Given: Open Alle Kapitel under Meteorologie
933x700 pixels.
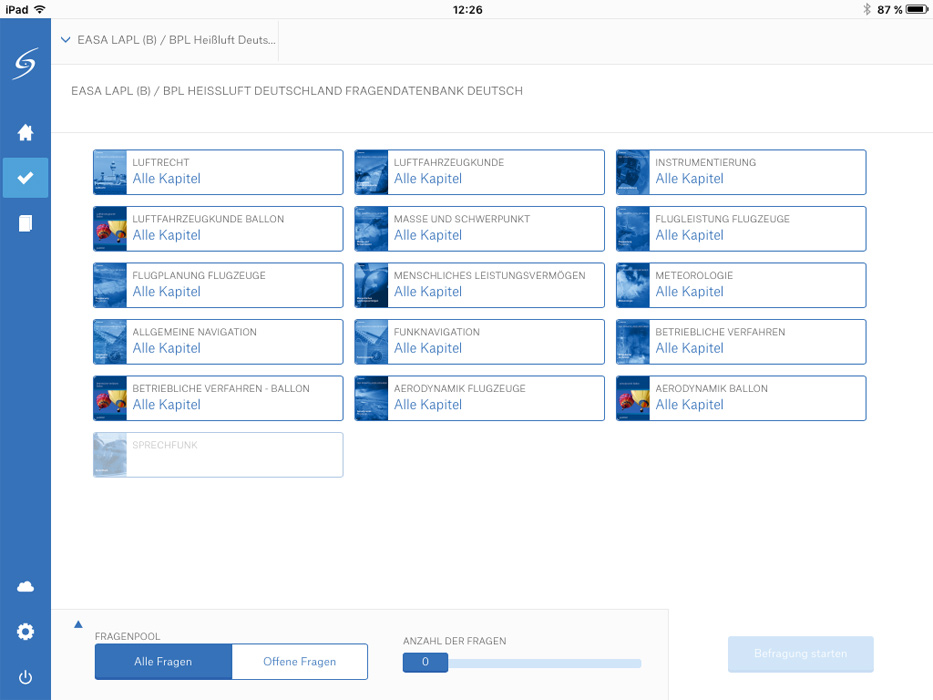Looking at the screenshot, I should 690,292.
